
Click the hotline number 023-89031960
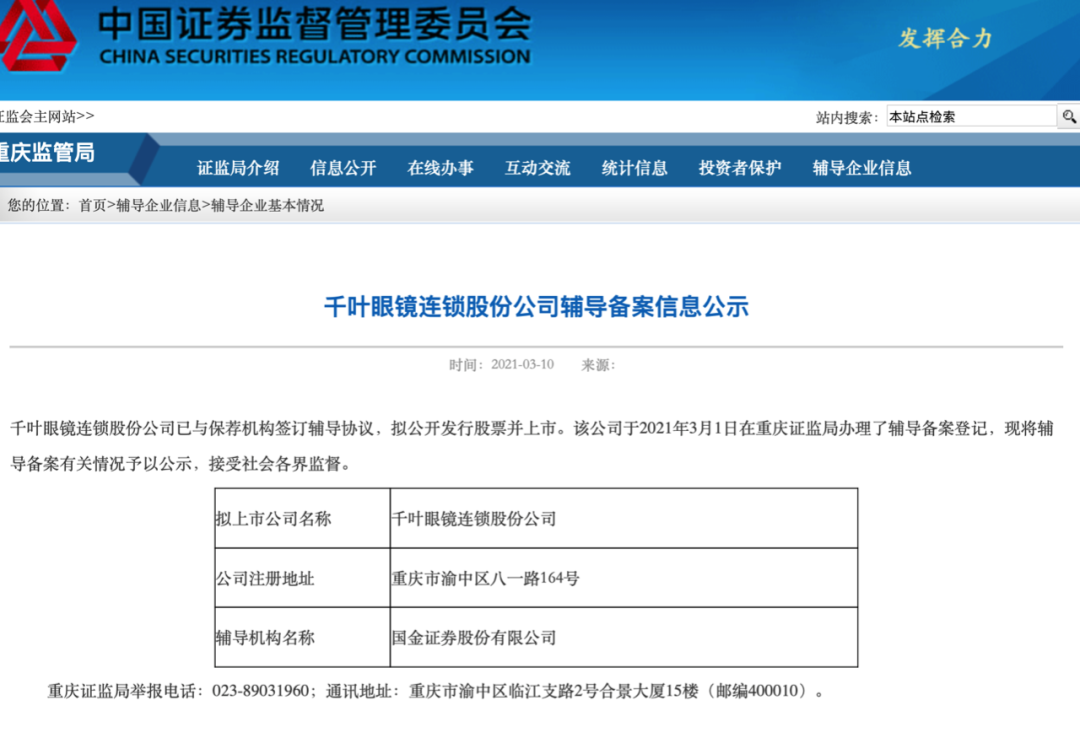click(x=260, y=690)
